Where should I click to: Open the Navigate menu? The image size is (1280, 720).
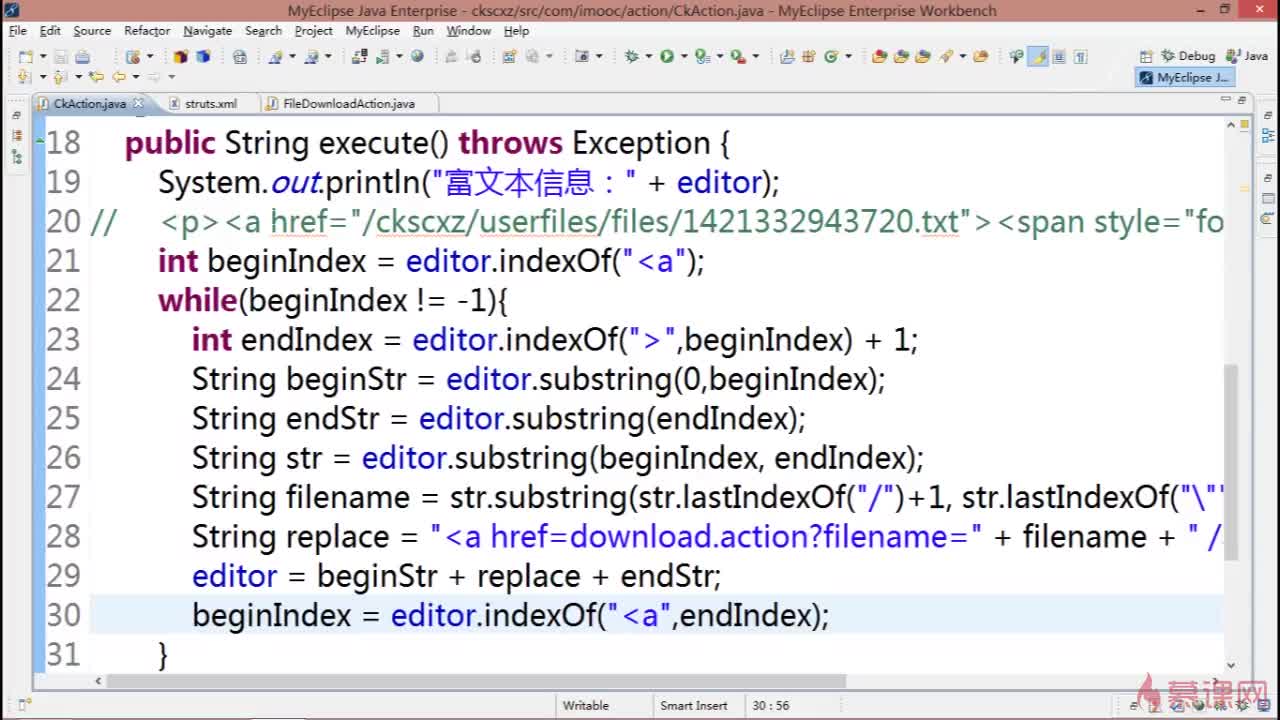[x=207, y=31]
